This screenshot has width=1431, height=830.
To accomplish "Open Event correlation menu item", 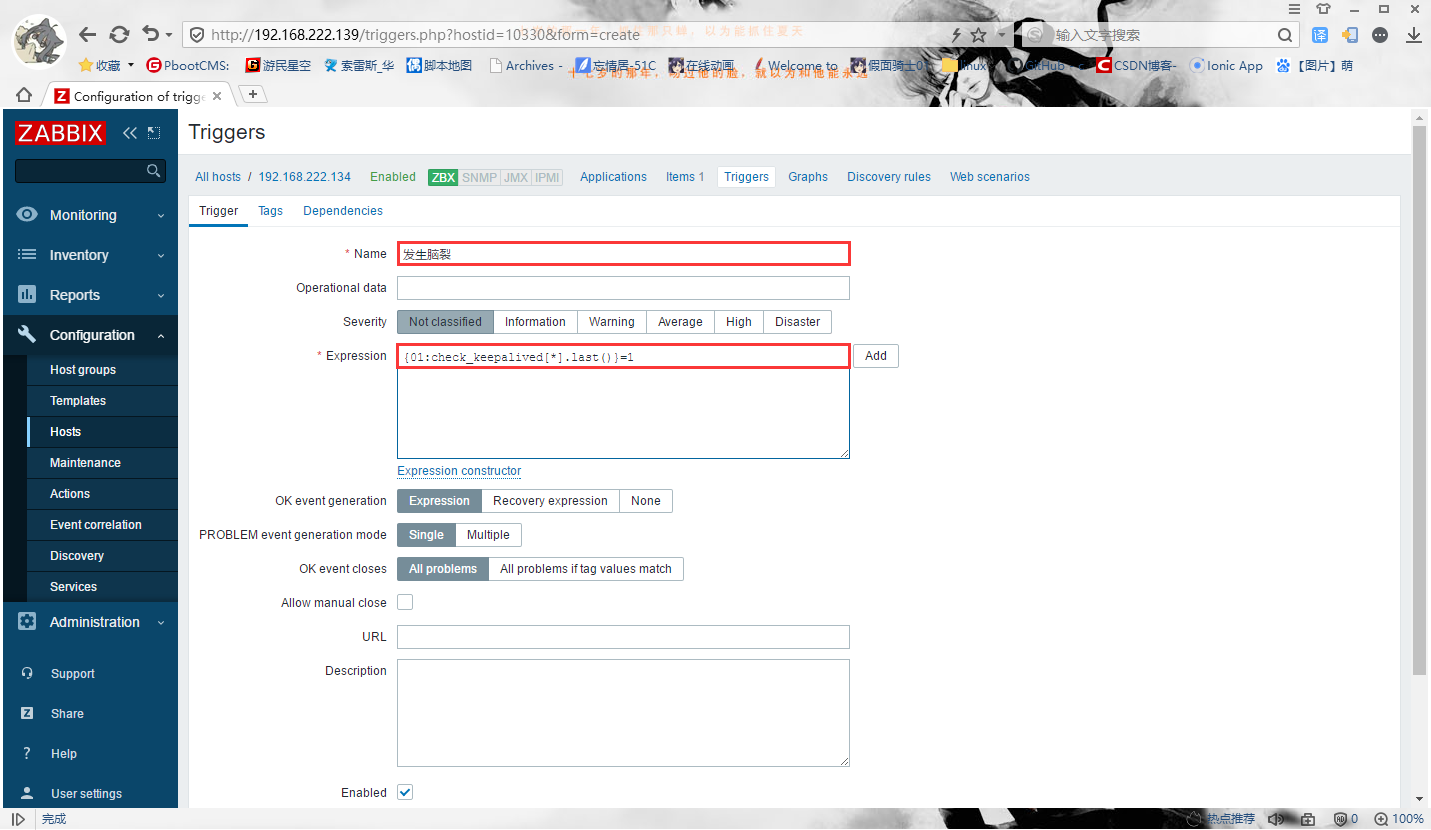I will point(96,525).
